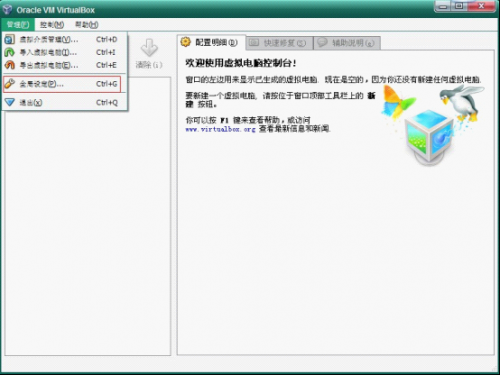Click the Ctrl+E shortcut label
Image resolution: width=500 pixels, height=375 pixels.
point(107,65)
